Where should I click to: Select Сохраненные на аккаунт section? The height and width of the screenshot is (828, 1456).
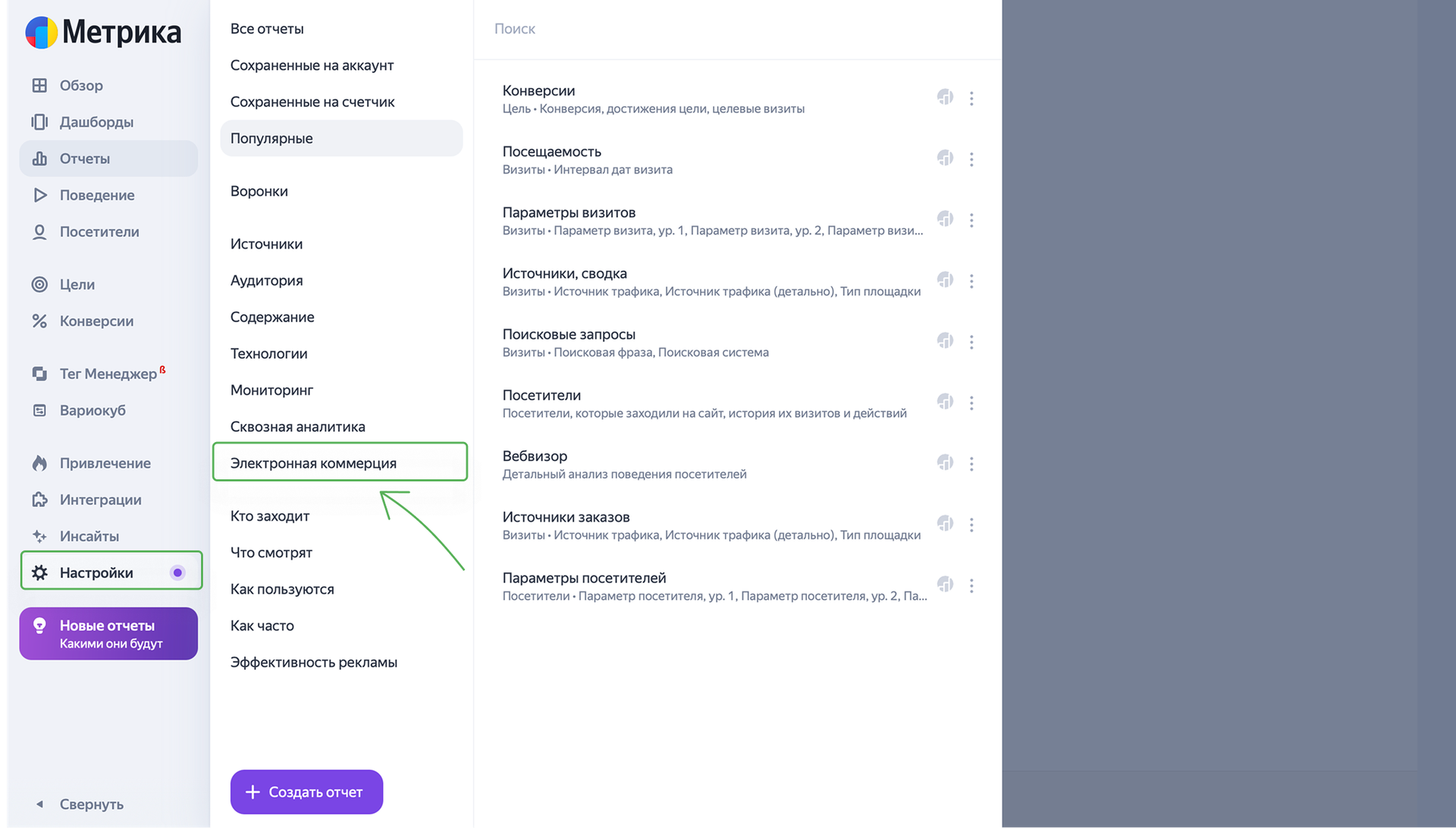[x=312, y=65]
